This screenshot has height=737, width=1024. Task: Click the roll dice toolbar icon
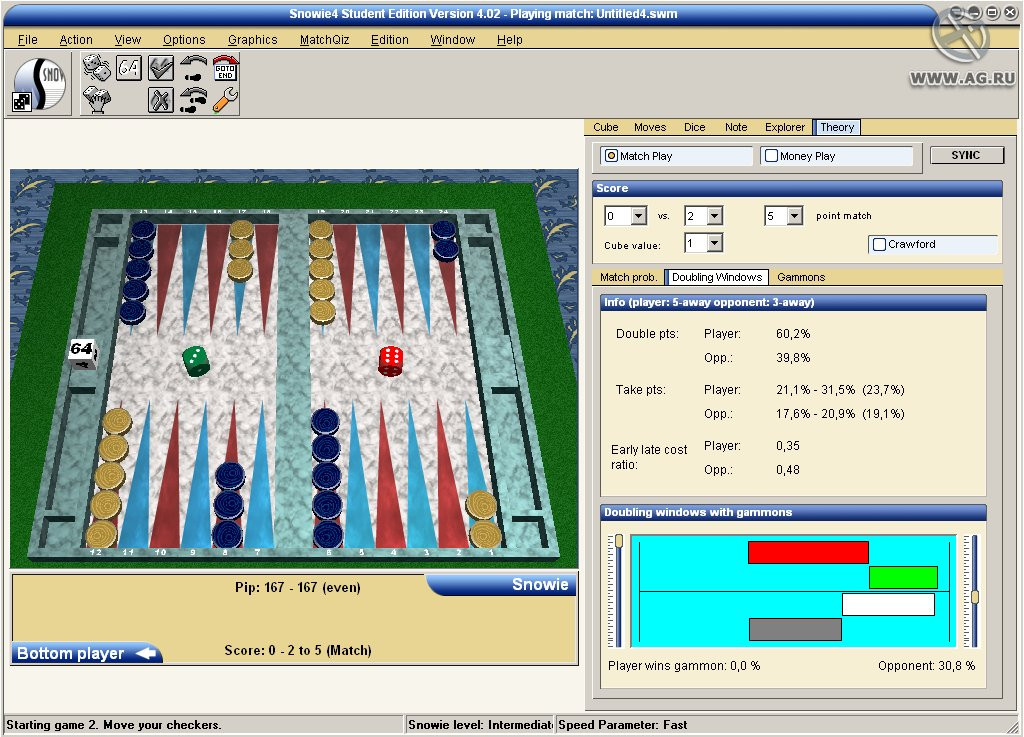coord(97,68)
